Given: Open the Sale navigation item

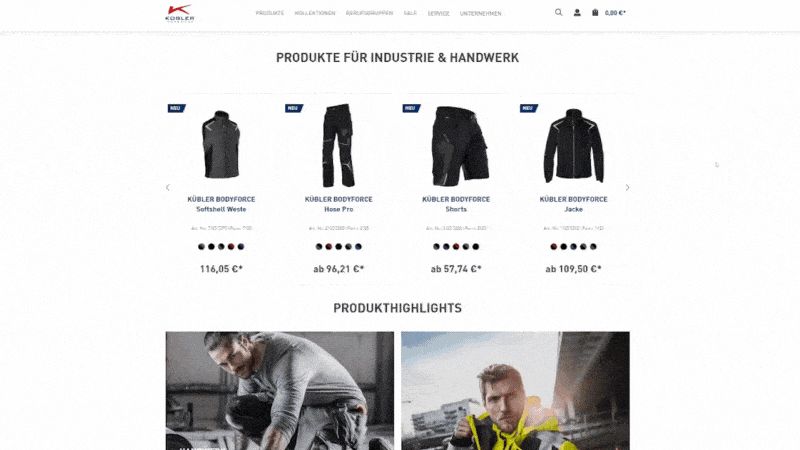Looking at the screenshot, I should pos(410,13).
